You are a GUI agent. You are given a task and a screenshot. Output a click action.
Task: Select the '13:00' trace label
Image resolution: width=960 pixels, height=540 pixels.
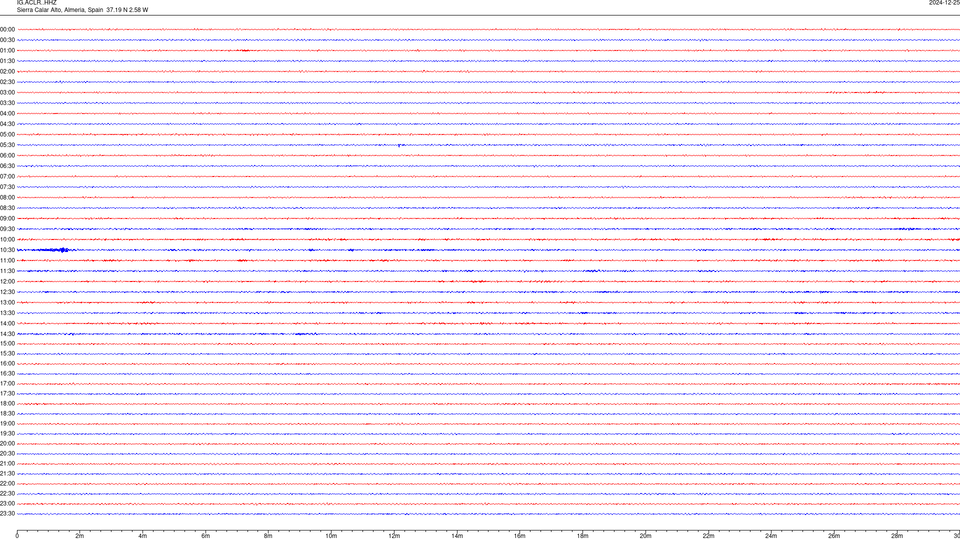click(7, 302)
